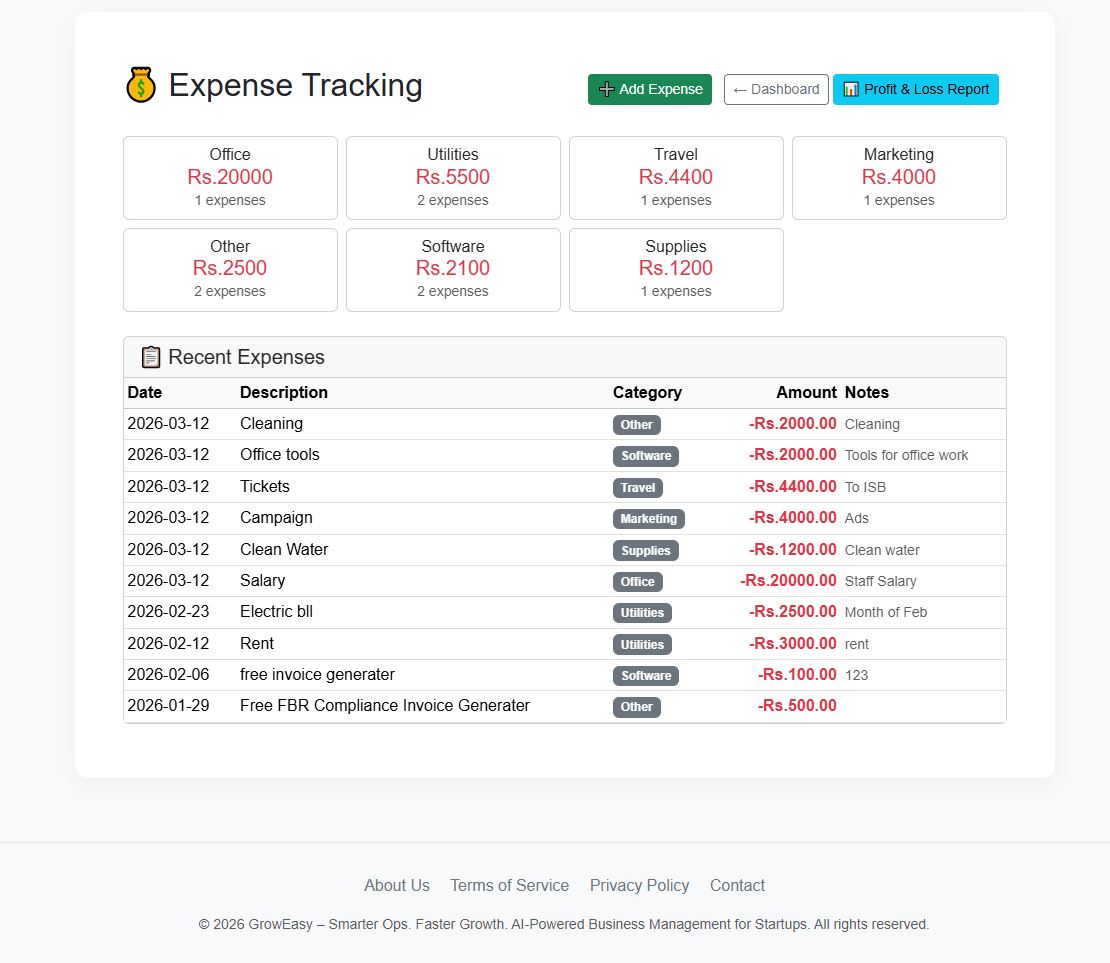Select the Salary description
This screenshot has height=963, width=1110.
pyautogui.click(x=263, y=581)
